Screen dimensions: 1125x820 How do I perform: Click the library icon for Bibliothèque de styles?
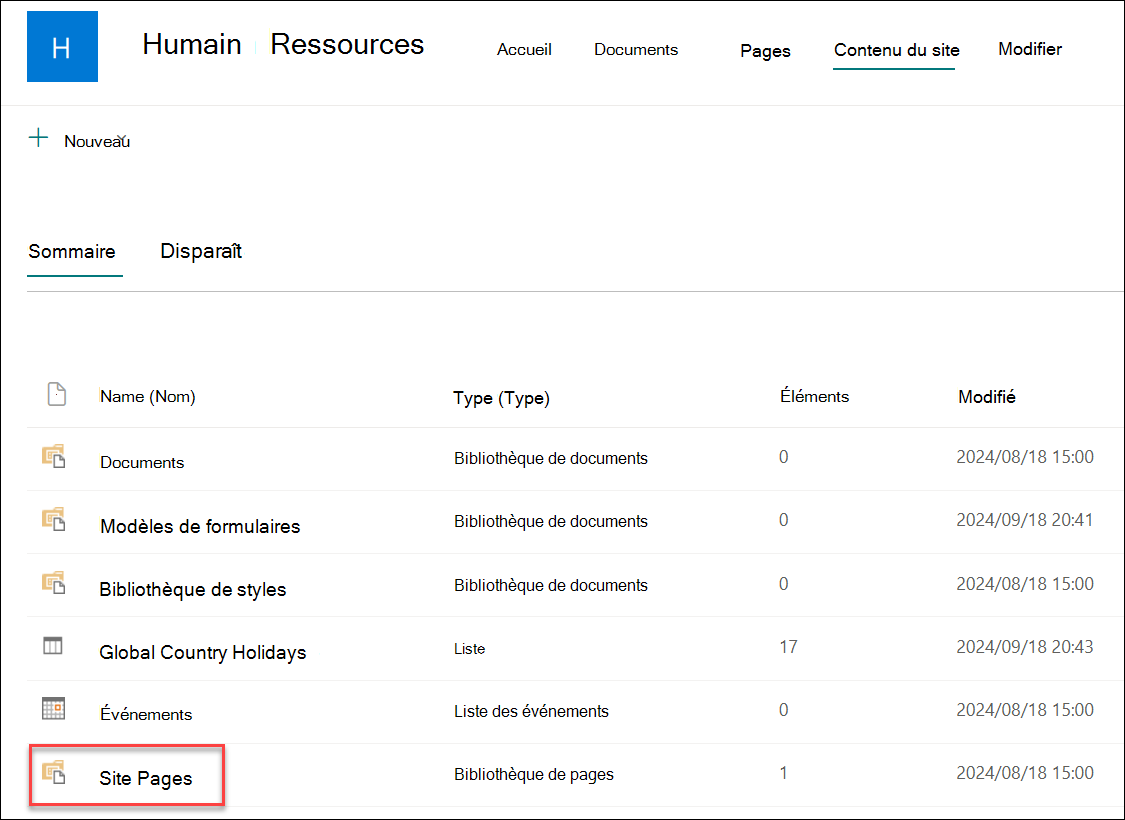click(54, 583)
